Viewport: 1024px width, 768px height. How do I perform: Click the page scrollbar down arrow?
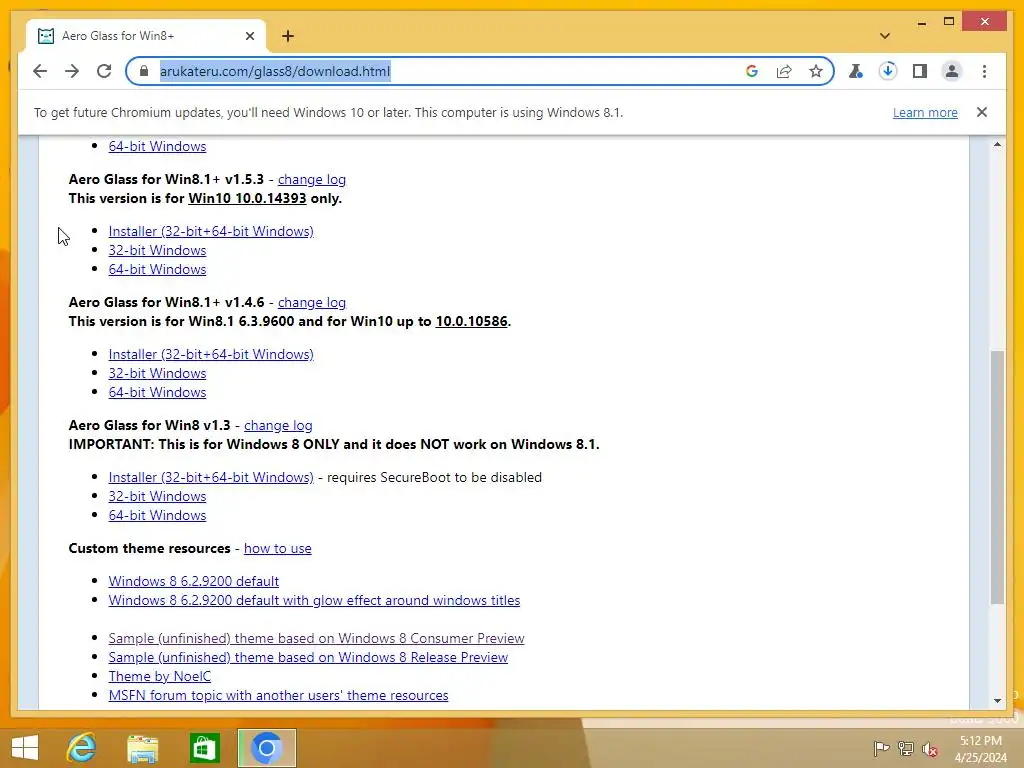click(x=997, y=701)
